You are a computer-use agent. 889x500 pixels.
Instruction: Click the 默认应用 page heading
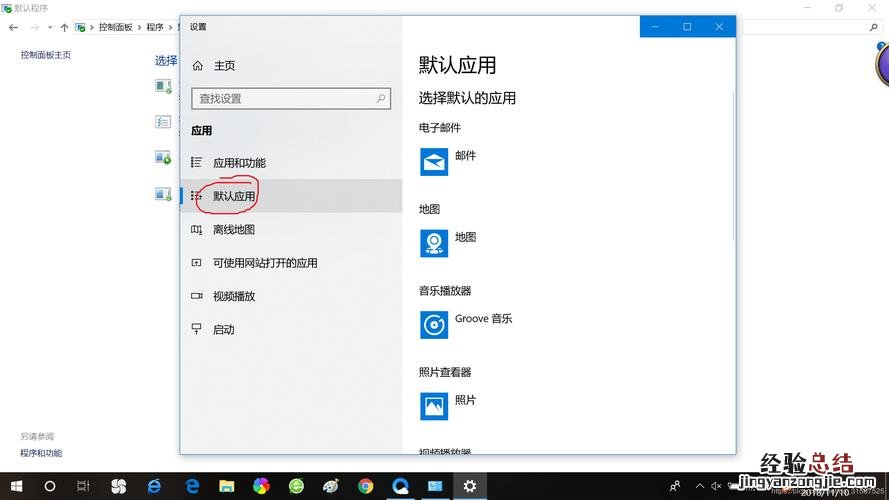[458, 65]
